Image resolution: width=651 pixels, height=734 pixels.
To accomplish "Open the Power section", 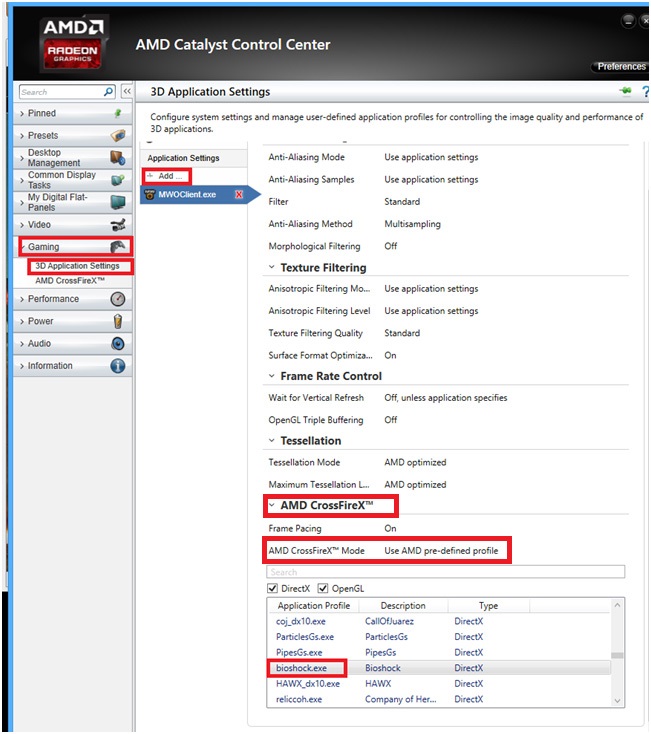I will pyautogui.click(x=73, y=321).
